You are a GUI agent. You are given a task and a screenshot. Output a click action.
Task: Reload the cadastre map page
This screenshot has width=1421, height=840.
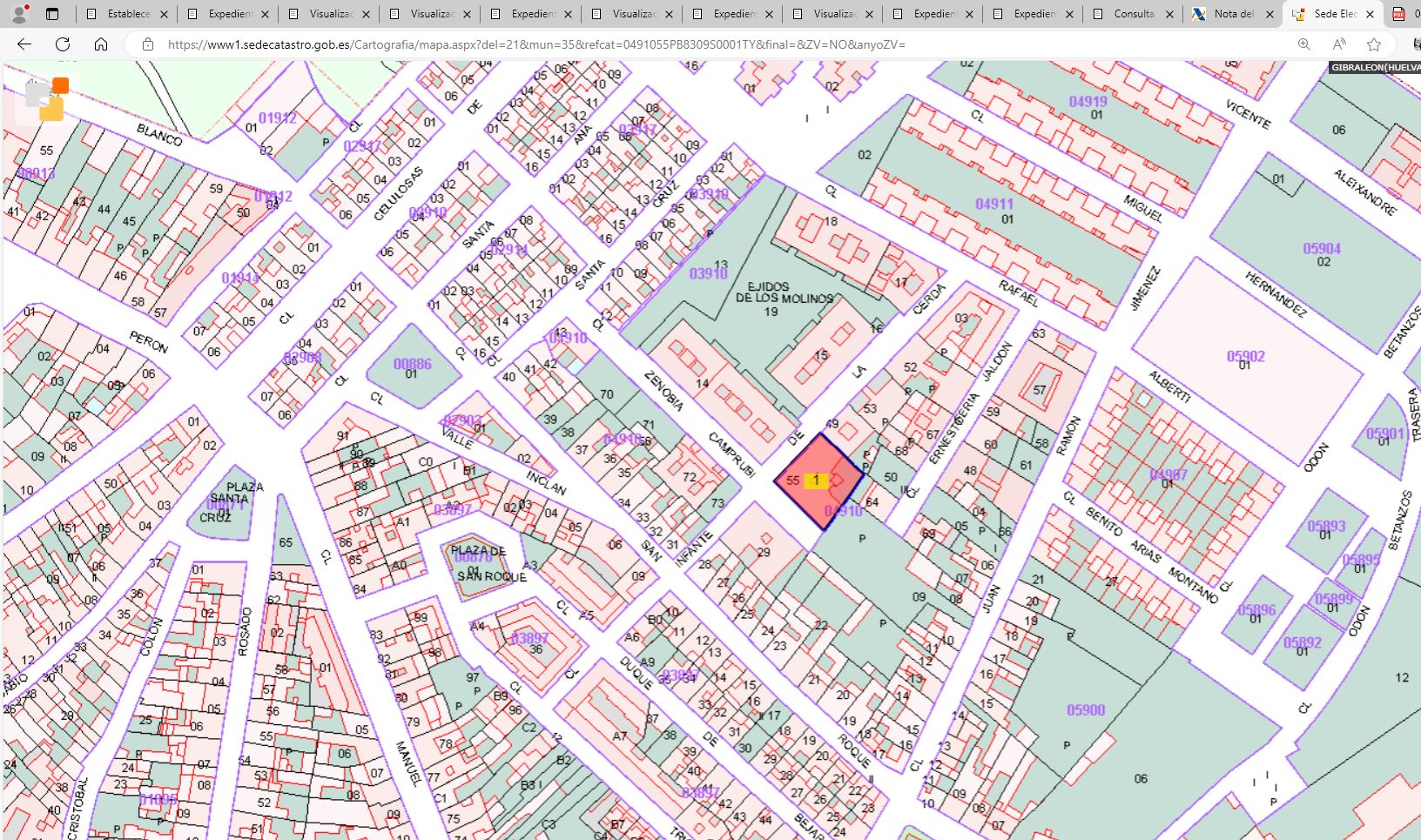[63, 44]
